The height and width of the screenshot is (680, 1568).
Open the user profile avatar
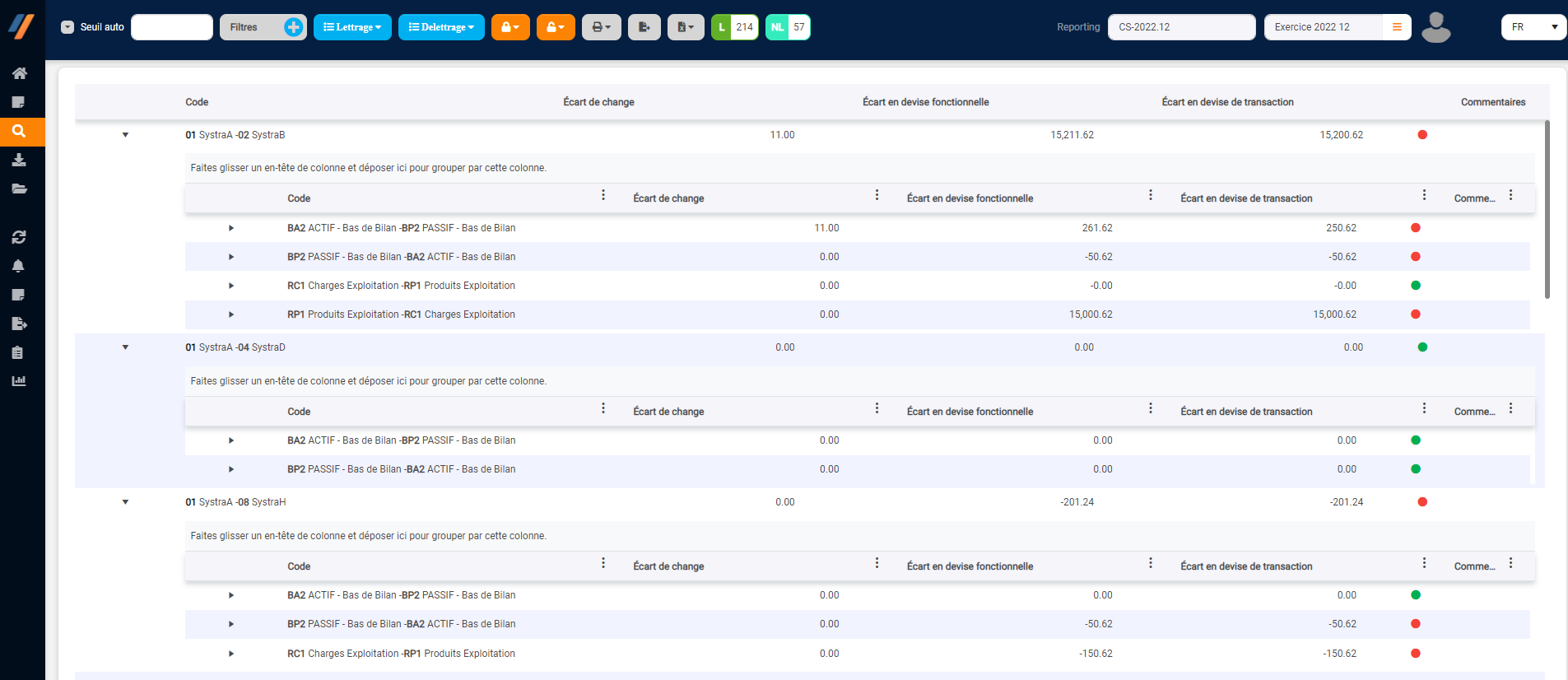point(1435,27)
